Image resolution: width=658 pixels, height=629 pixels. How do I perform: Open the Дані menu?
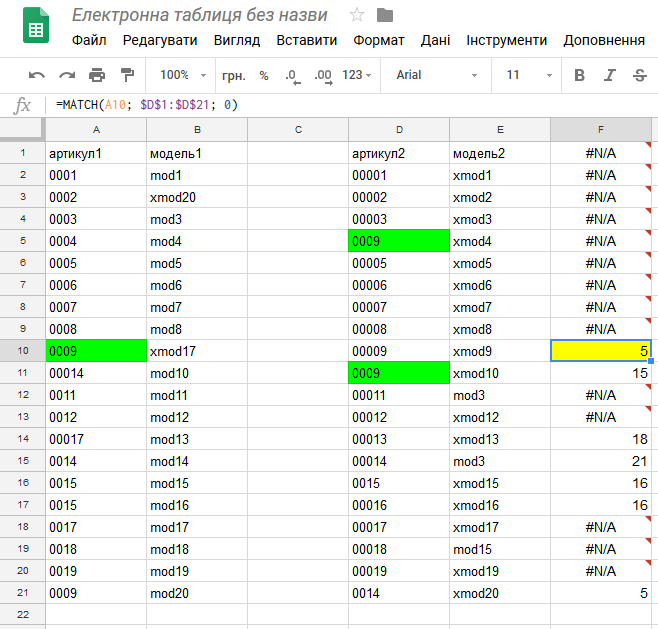[435, 40]
